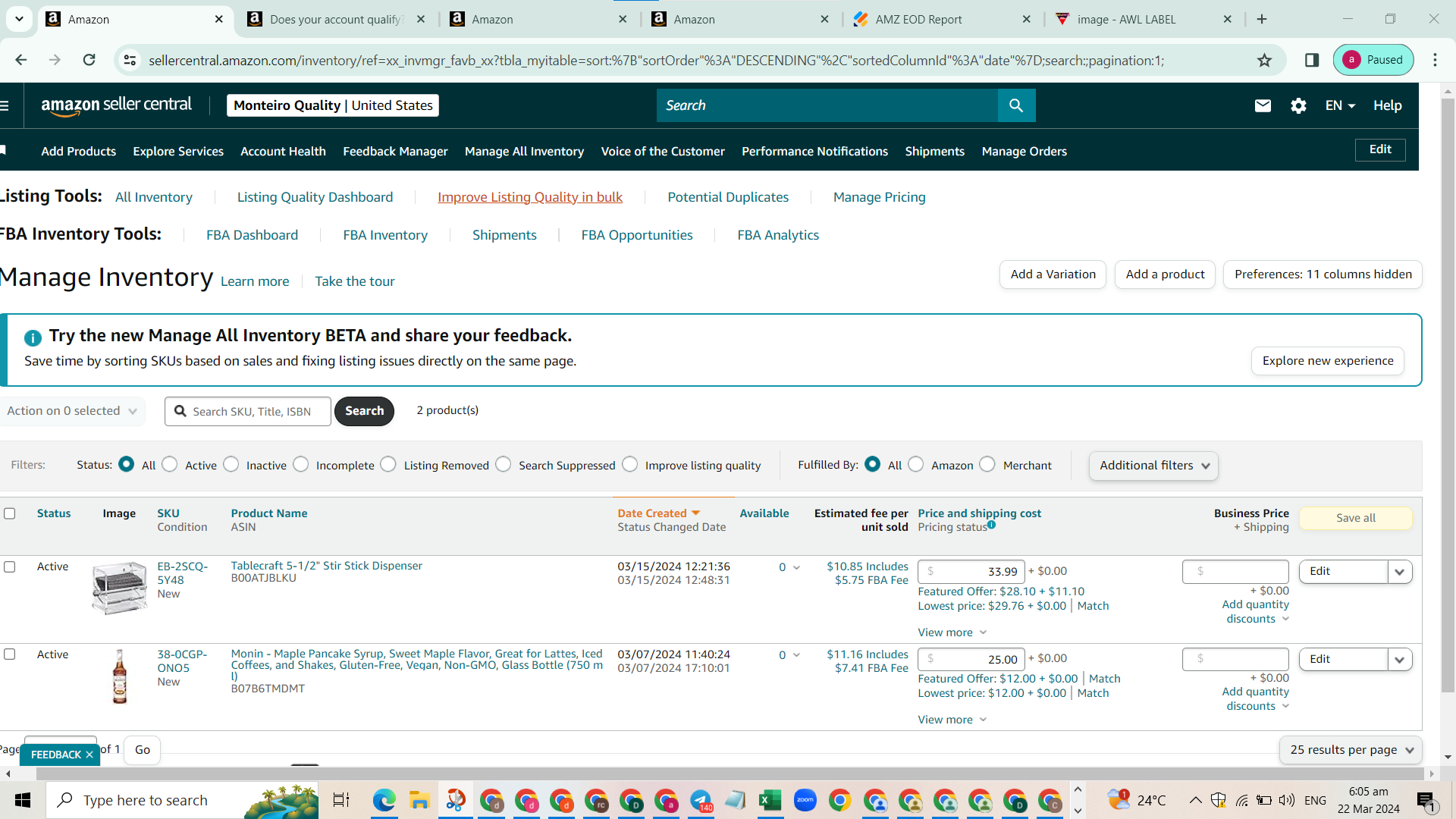Select the Search Suppressed status radio
The width and height of the screenshot is (1456, 819).
coord(504,464)
